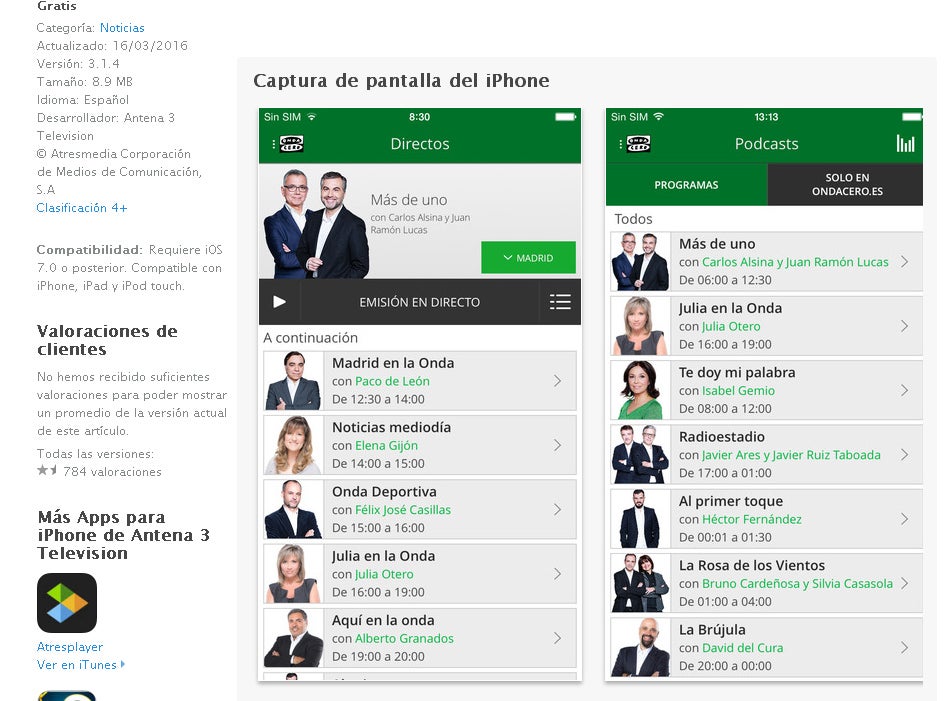949x701 pixels.
Task: Click the Clasificación 4+ link
Action: point(82,208)
